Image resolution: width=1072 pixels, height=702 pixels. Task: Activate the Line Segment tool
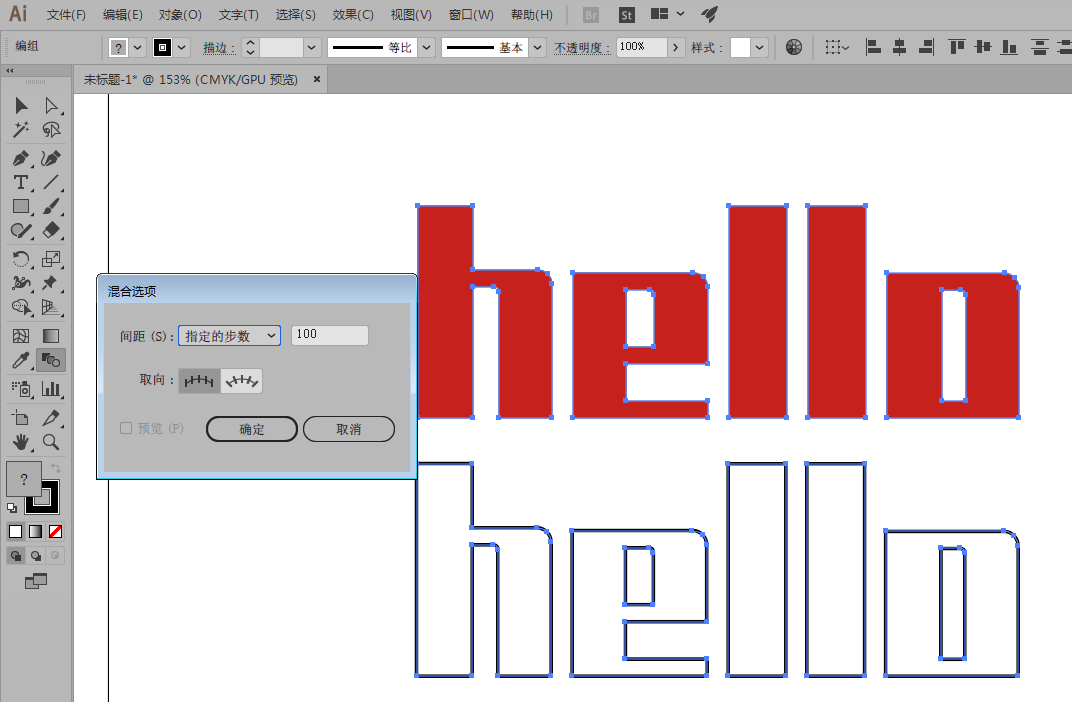[x=51, y=183]
